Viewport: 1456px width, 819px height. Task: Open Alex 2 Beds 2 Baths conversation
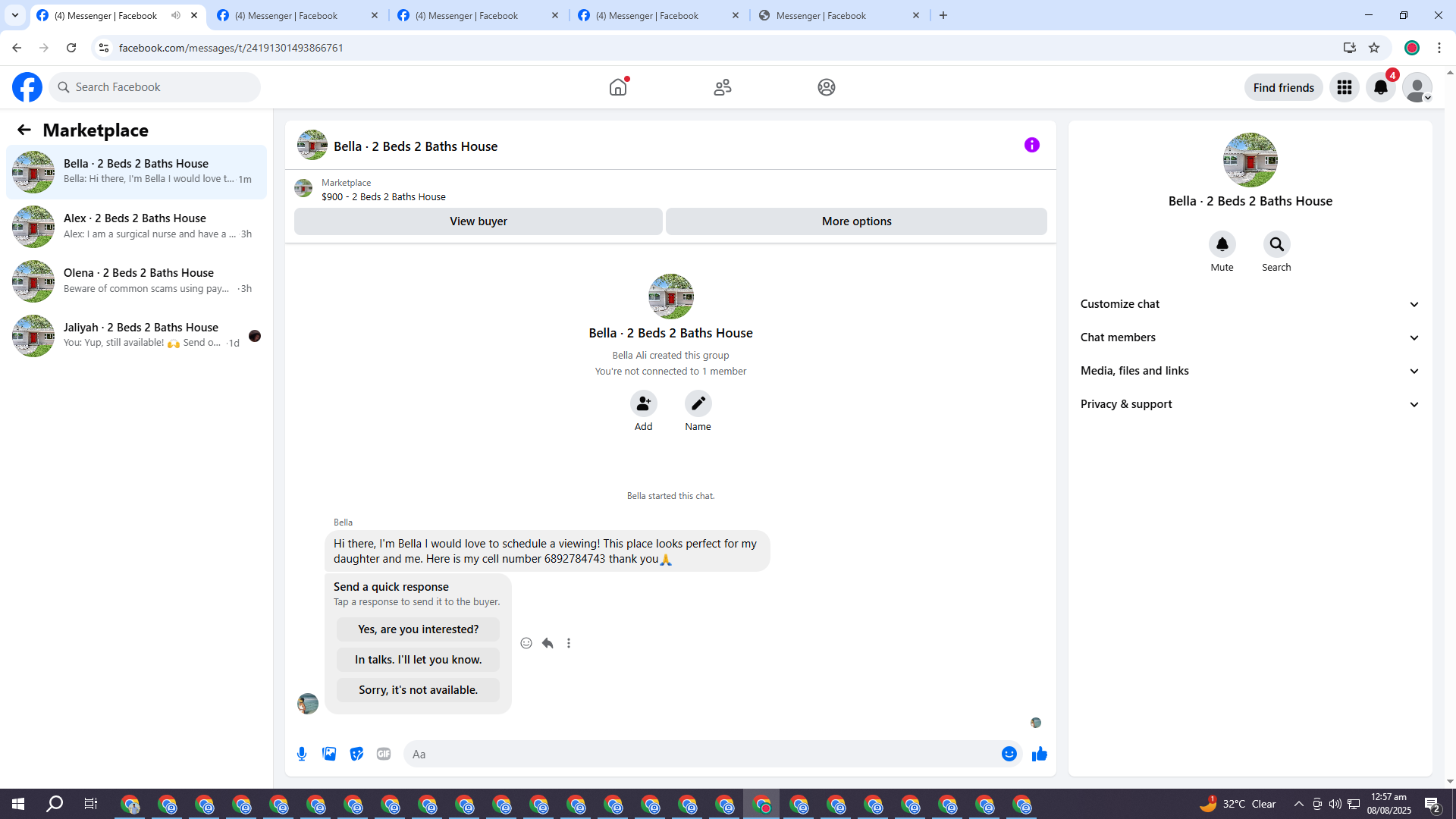coord(136,226)
